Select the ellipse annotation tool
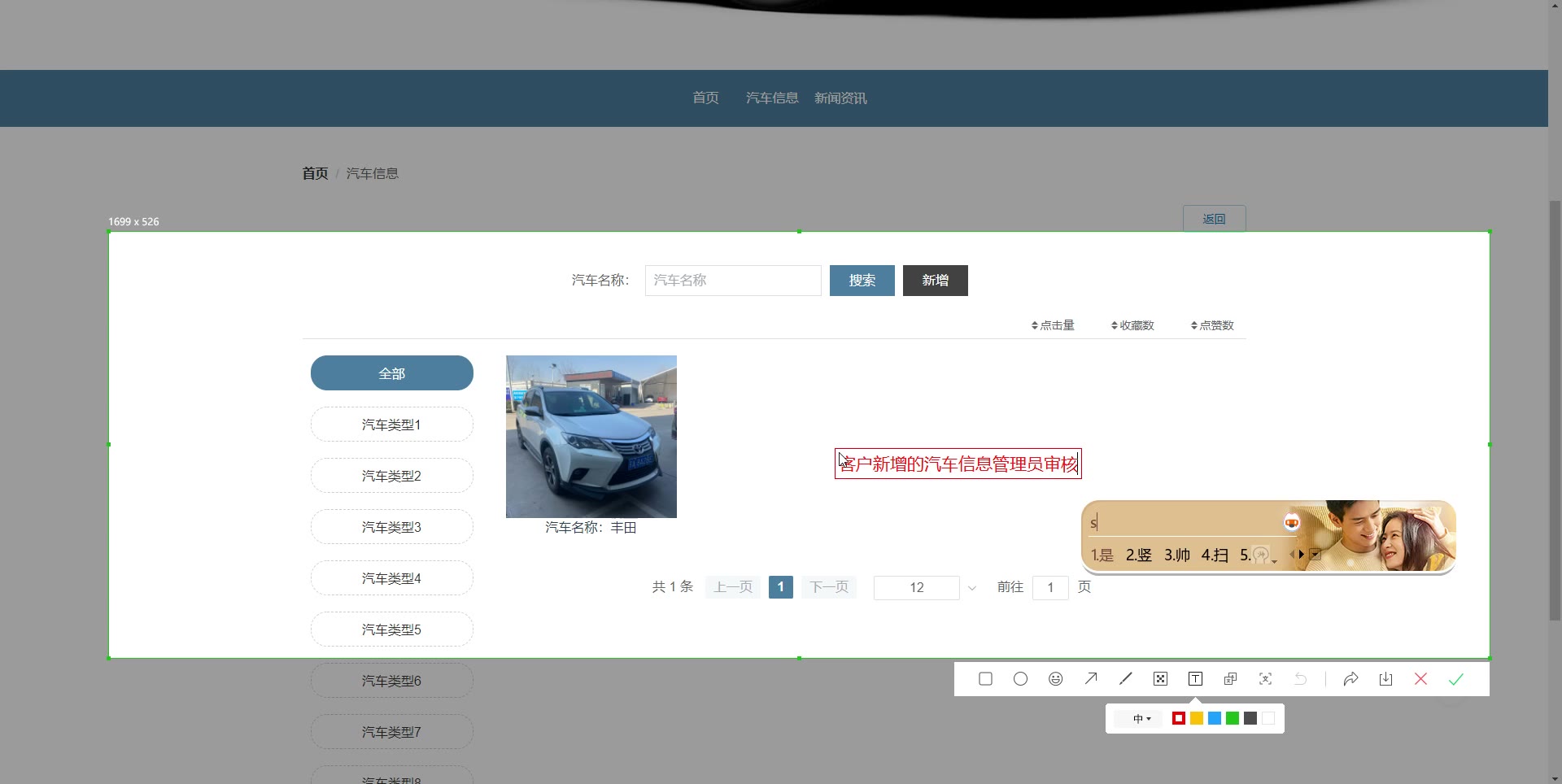This screenshot has height=784, width=1562. 1020,679
